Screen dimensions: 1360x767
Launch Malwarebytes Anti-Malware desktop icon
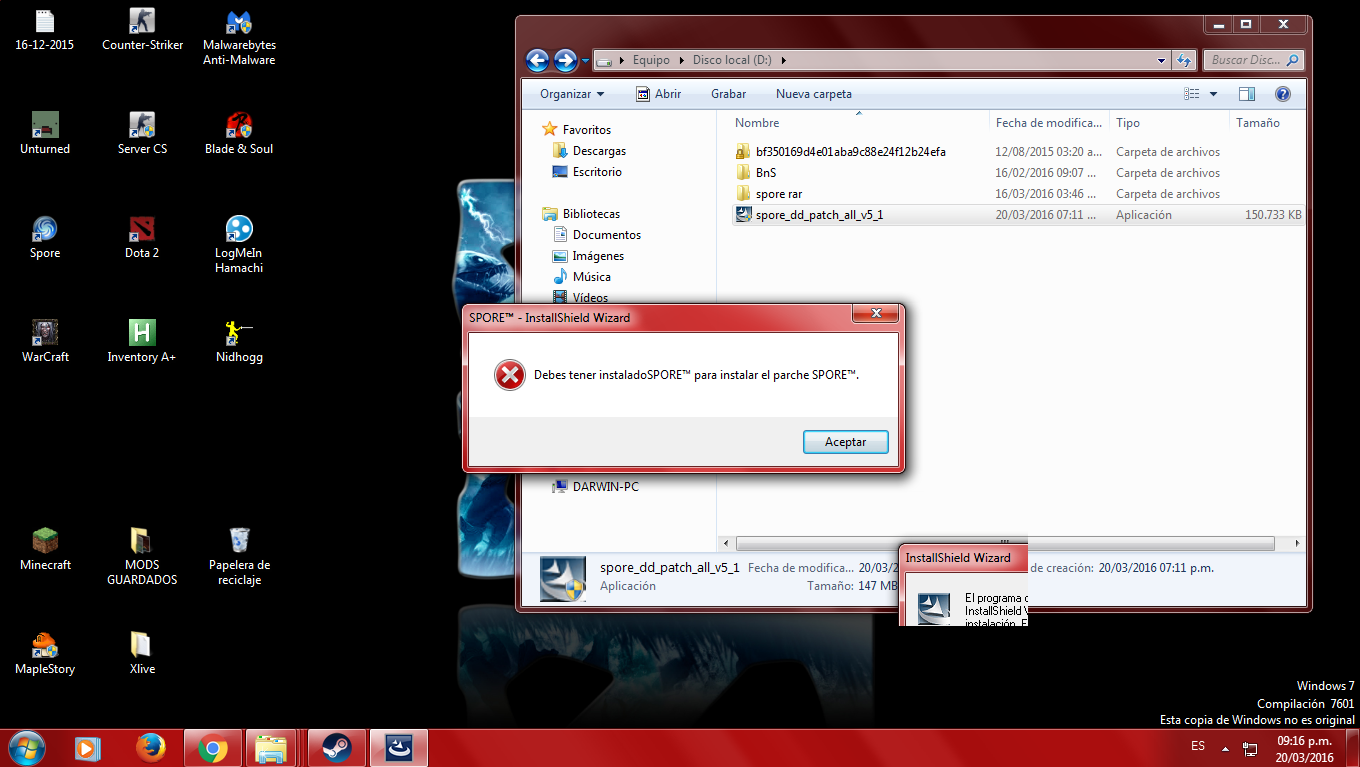pos(239,37)
